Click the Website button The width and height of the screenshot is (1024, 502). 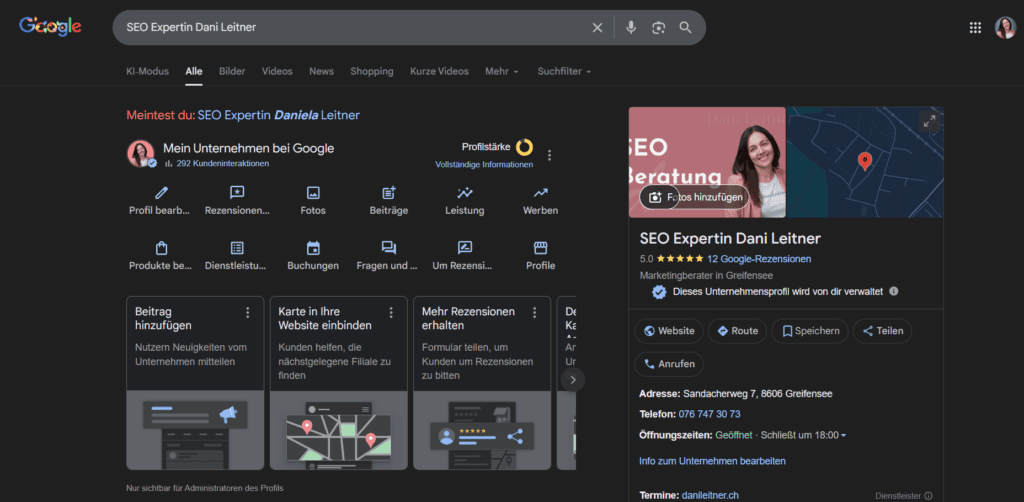click(x=669, y=331)
